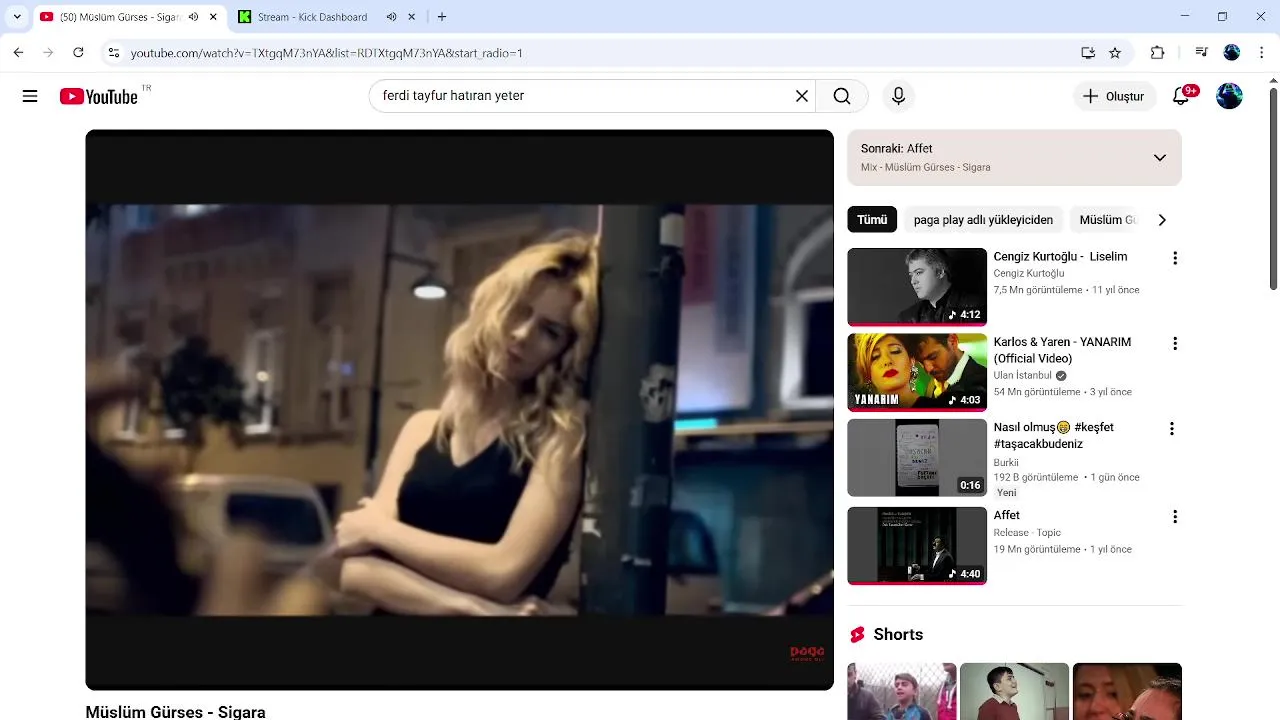
Task: Close the Müslüm Gürses YouTube tab
Action: pos(213,17)
